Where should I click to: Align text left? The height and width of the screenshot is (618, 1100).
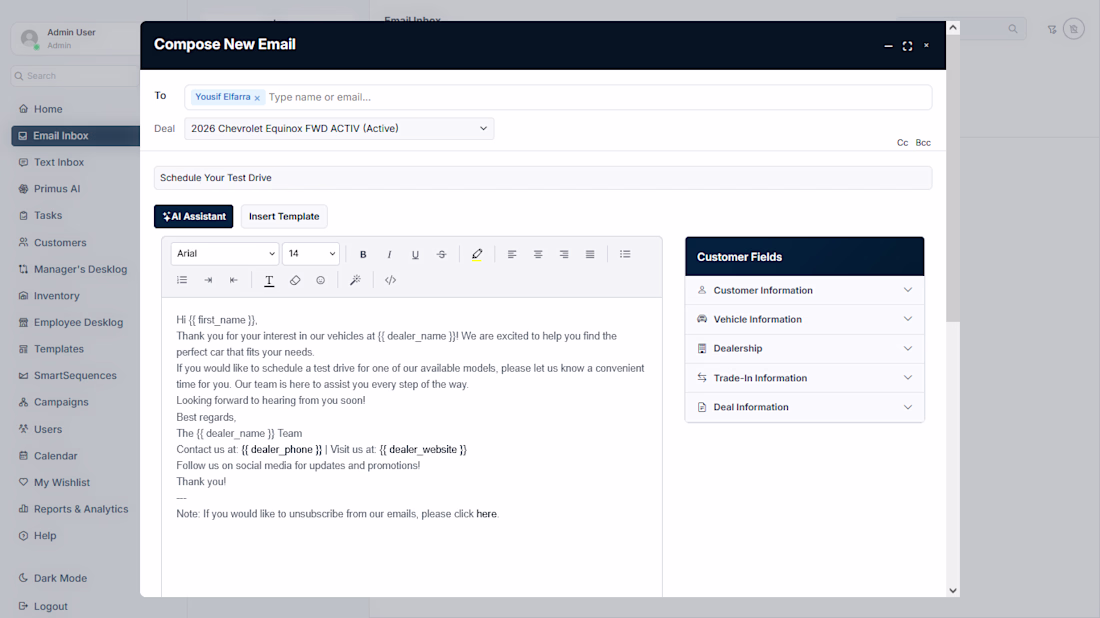[x=512, y=254]
